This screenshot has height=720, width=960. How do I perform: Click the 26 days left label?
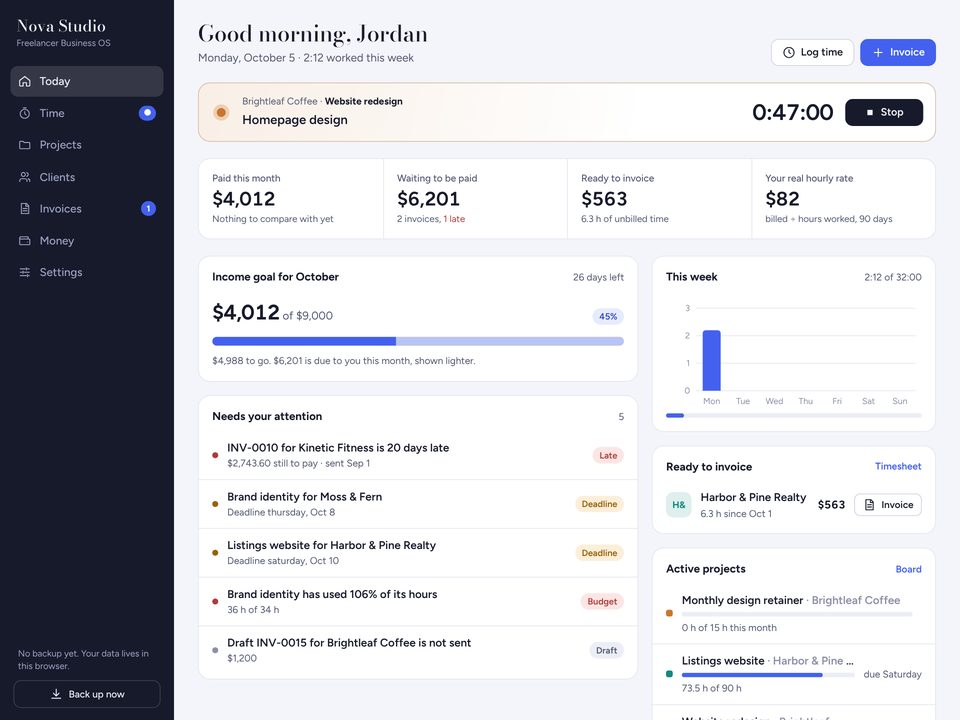(598, 277)
